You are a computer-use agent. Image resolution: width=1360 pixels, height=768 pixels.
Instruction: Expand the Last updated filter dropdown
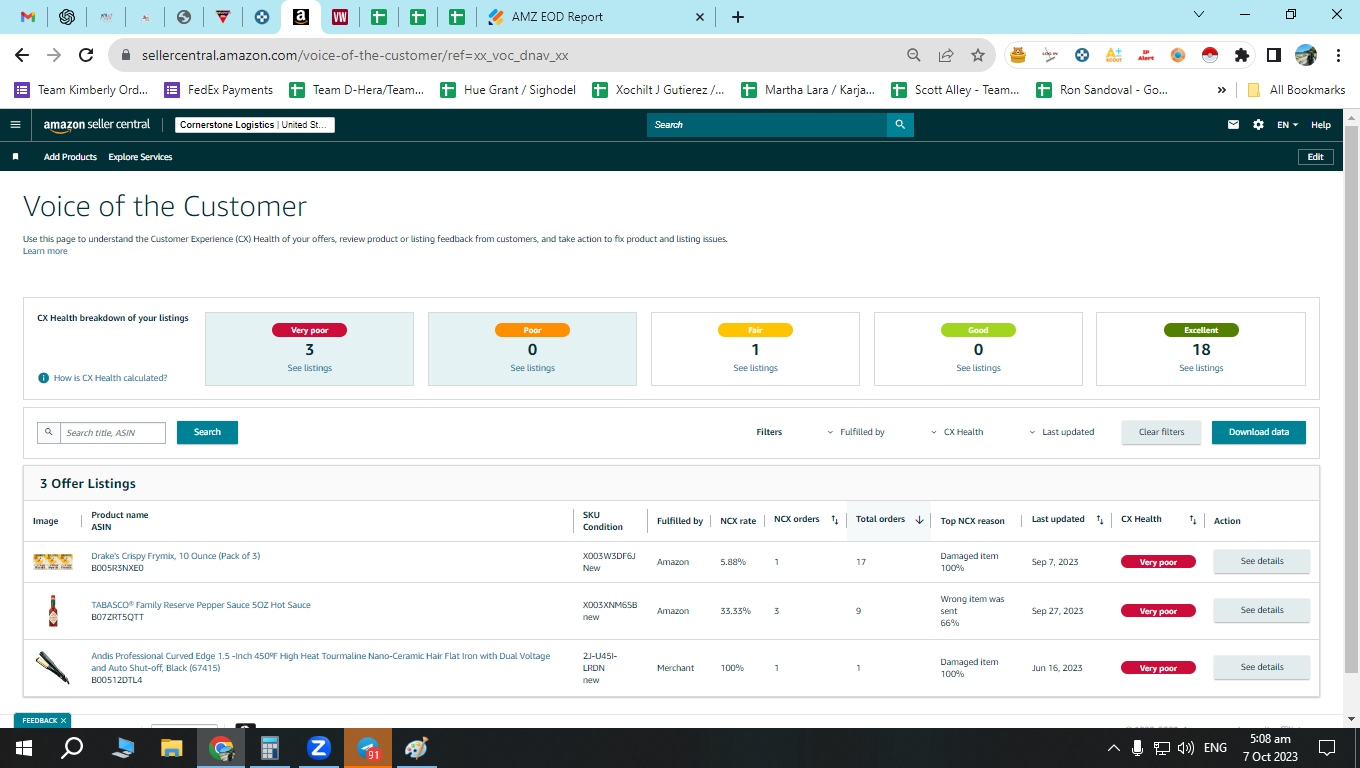pyautogui.click(x=1062, y=432)
